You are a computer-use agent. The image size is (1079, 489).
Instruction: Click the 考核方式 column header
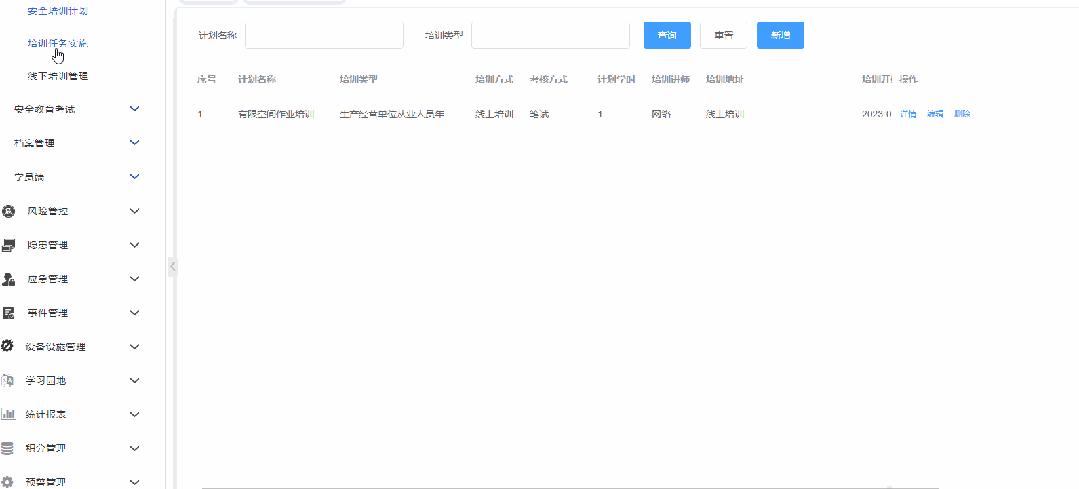[x=548, y=79]
